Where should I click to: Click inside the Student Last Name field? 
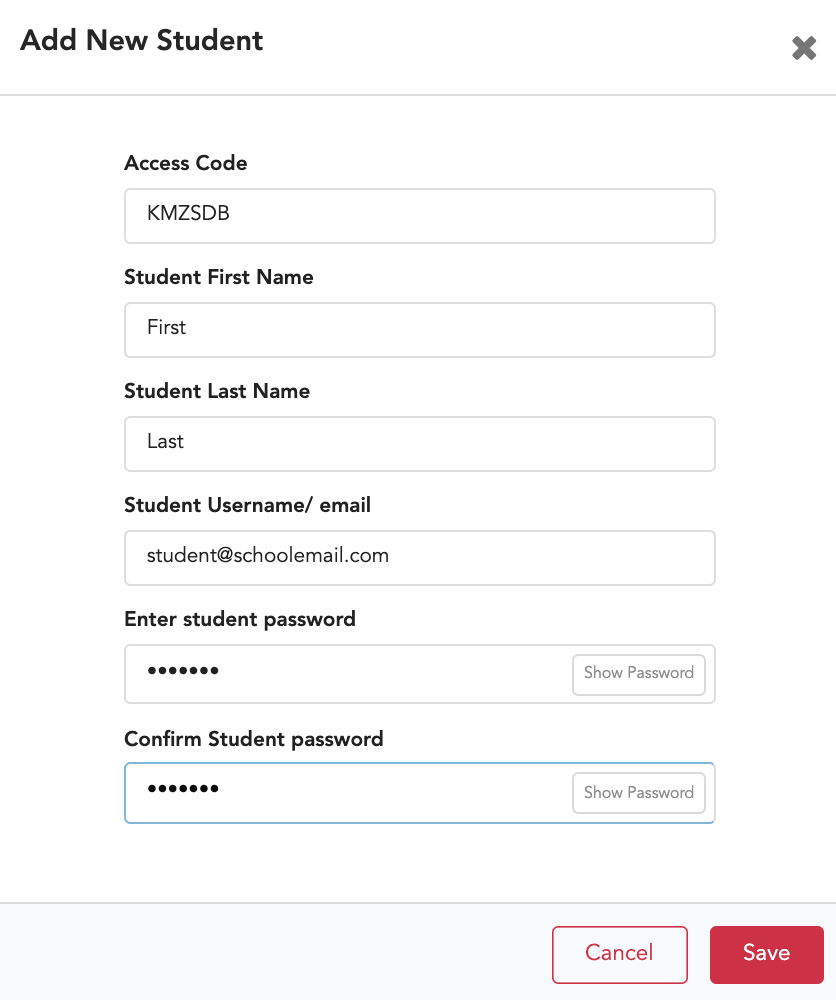(x=420, y=443)
